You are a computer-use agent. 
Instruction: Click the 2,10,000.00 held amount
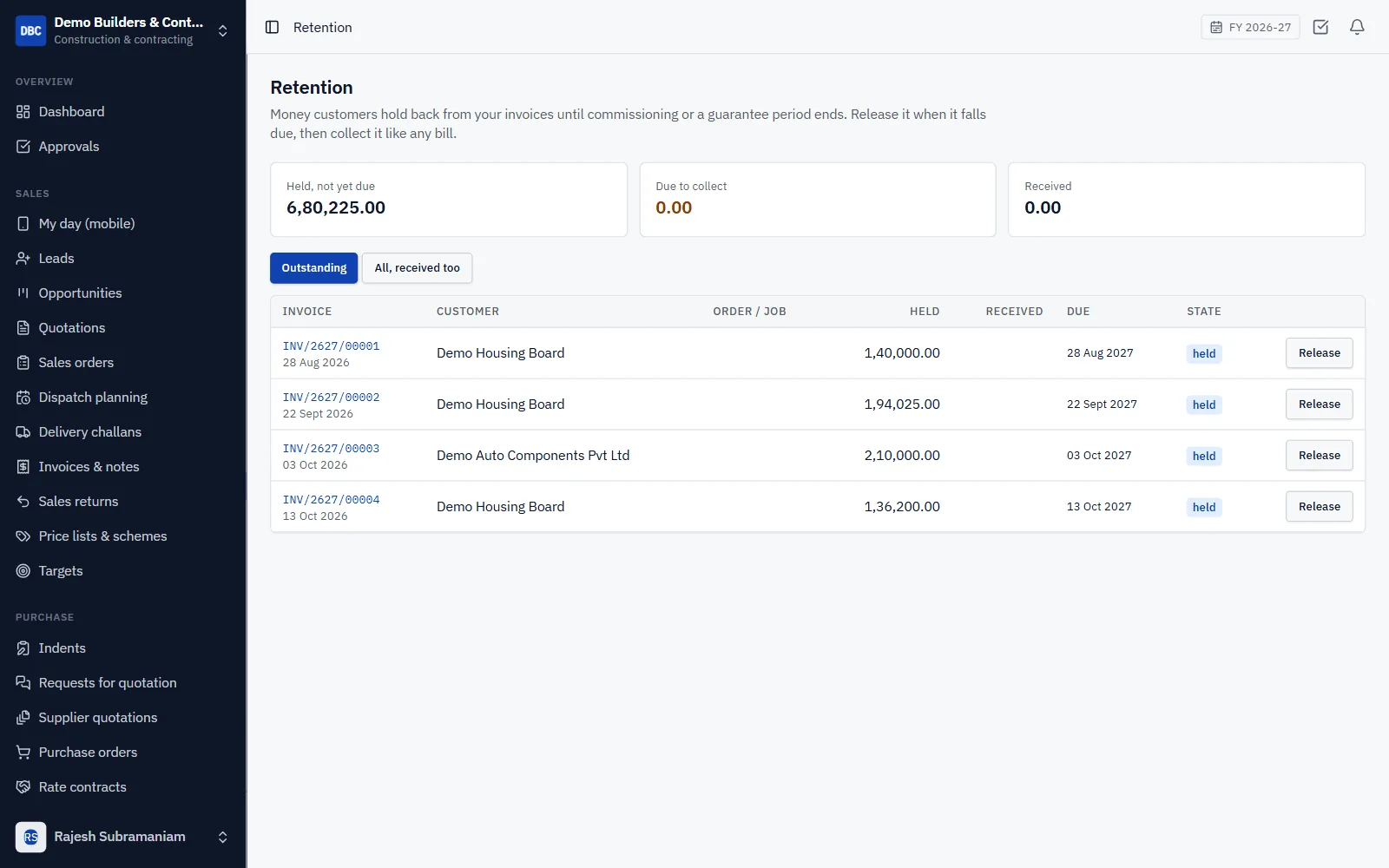pos(902,456)
